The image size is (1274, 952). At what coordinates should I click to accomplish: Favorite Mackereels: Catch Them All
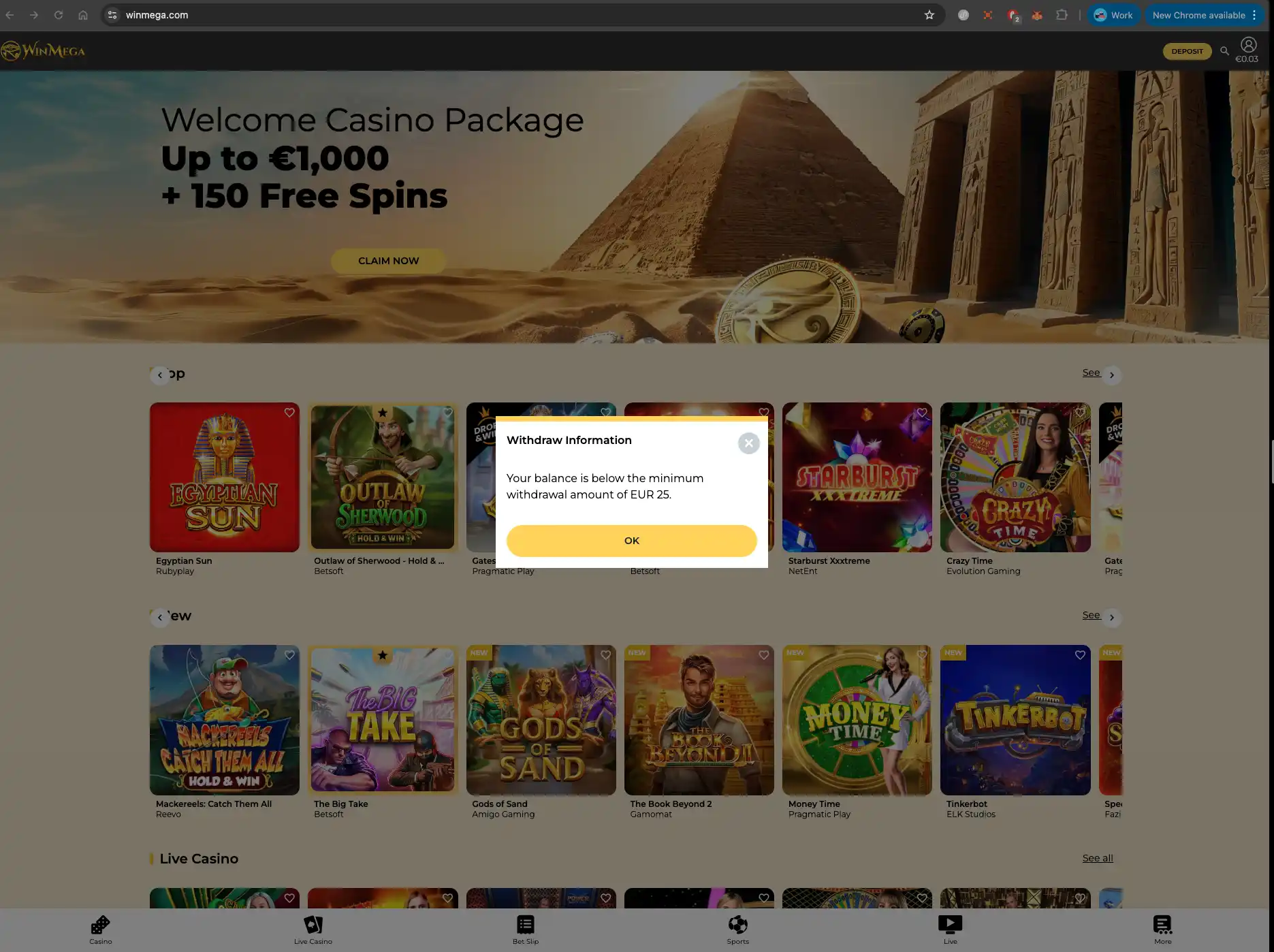point(289,655)
